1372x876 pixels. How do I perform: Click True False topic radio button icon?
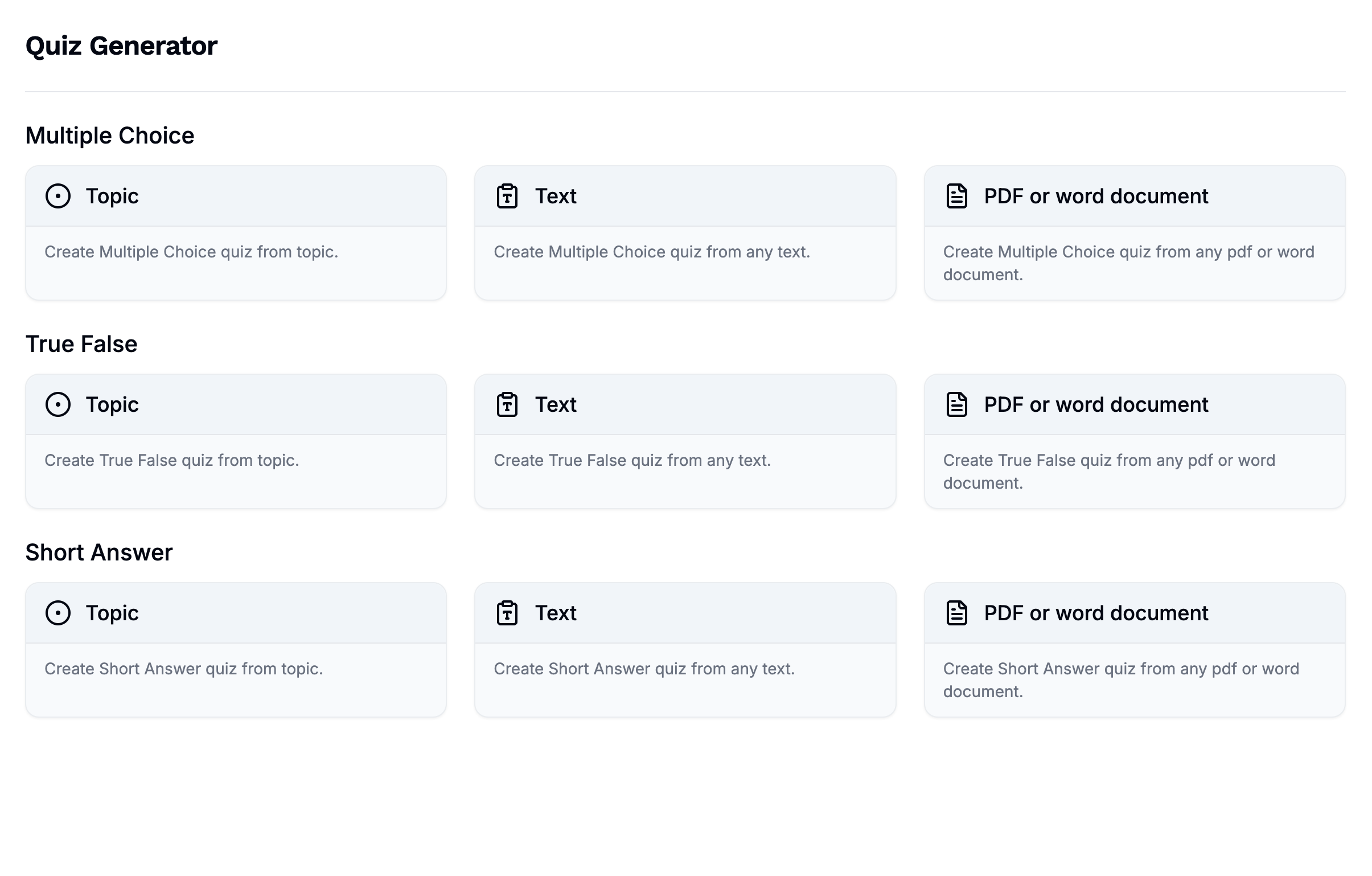coord(58,404)
